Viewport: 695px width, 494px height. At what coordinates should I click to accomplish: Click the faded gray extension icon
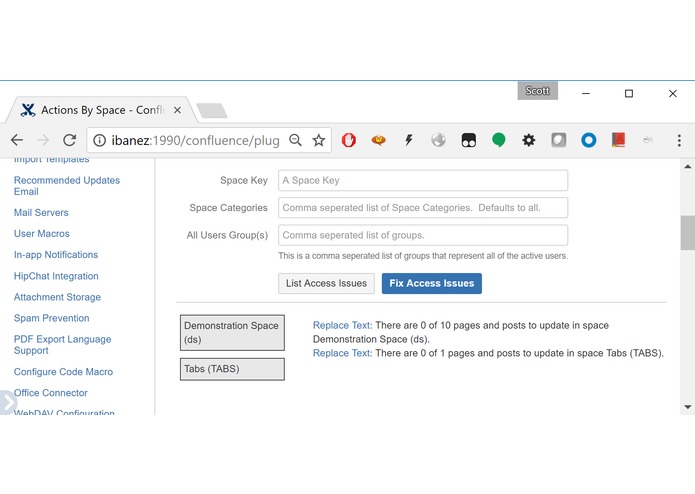pyautogui.click(x=648, y=140)
